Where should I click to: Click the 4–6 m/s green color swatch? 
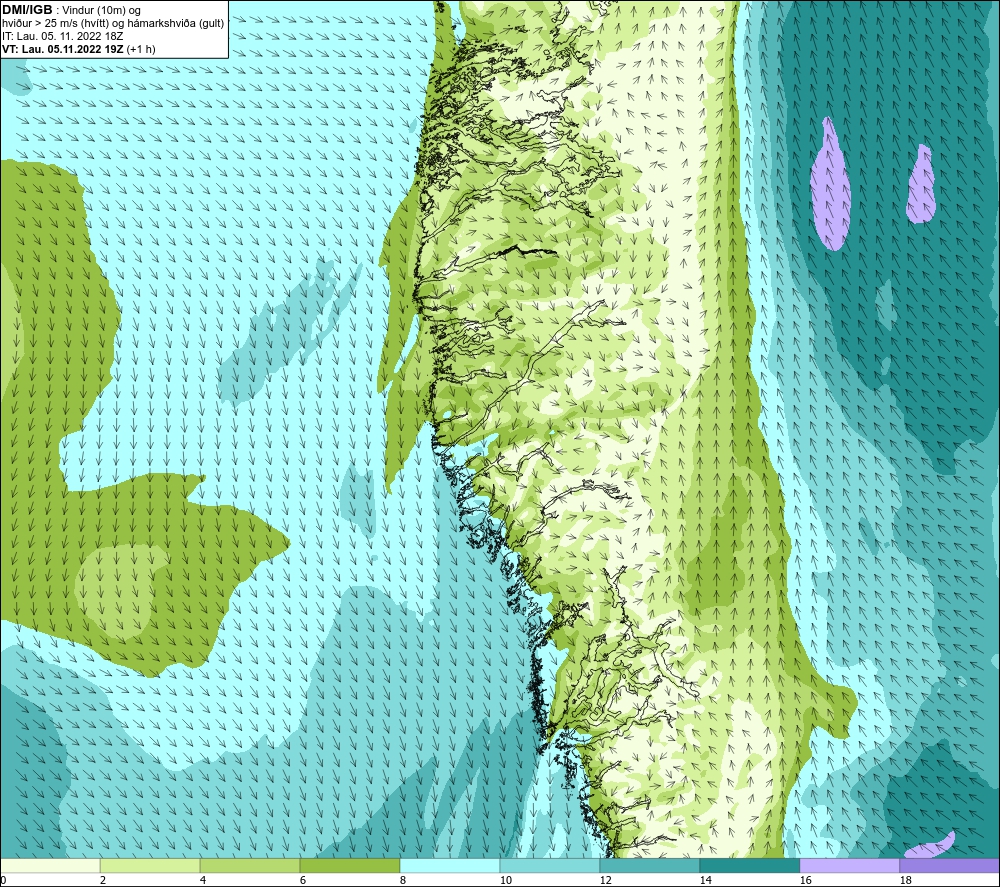pyautogui.click(x=250, y=865)
